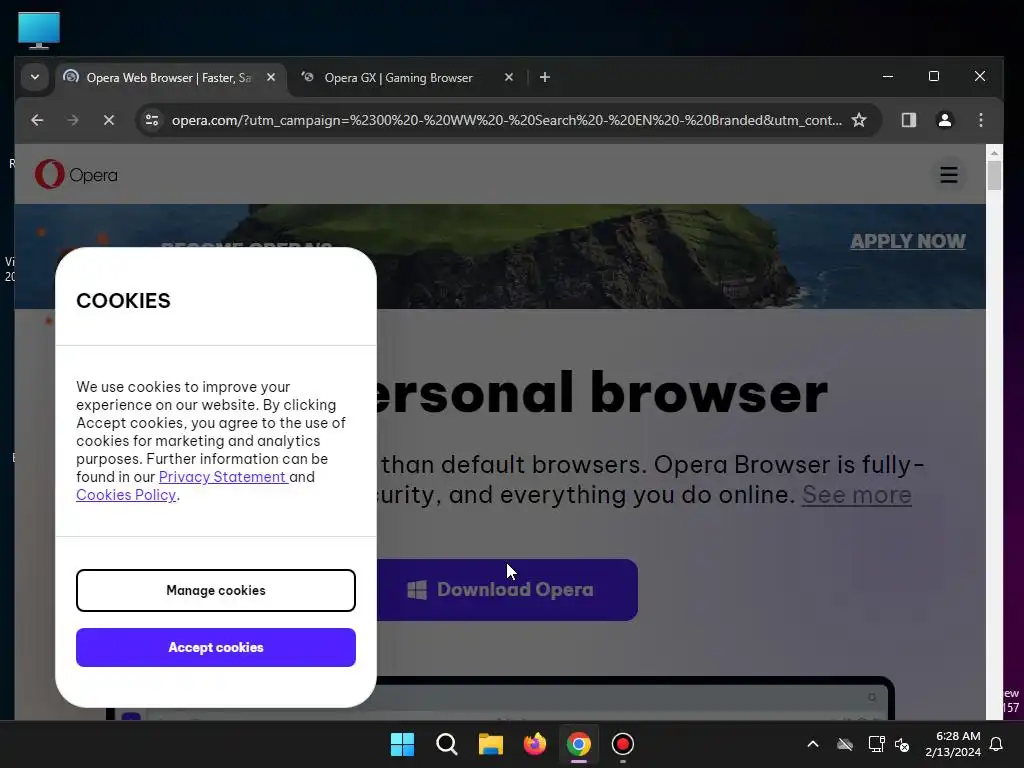This screenshot has height=768, width=1024.
Task: Click the muted volume tray icon
Action: pyautogui.click(x=902, y=744)
